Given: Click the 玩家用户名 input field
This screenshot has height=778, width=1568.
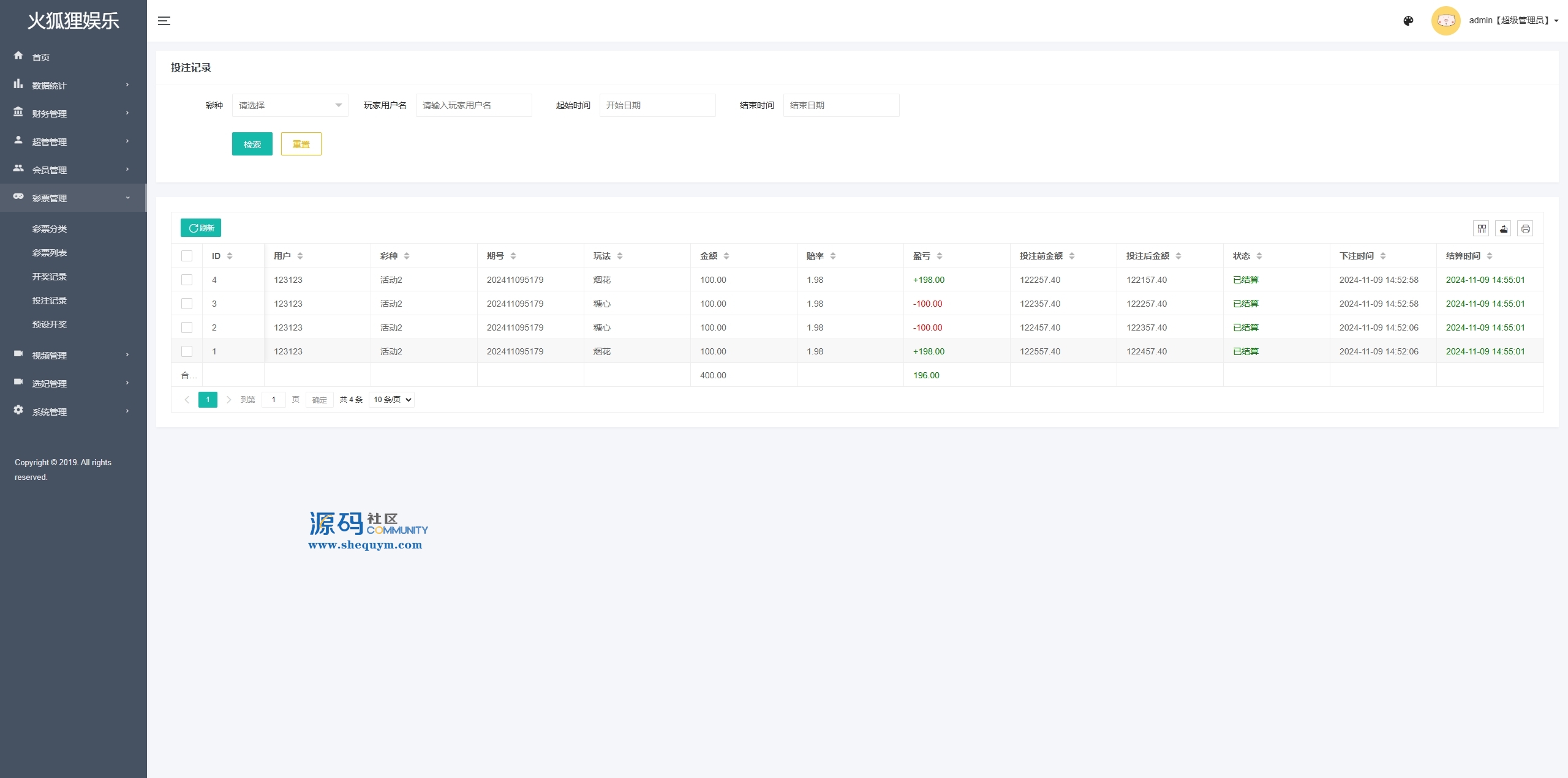Looking at the screenshot, I should pos(473,105).
